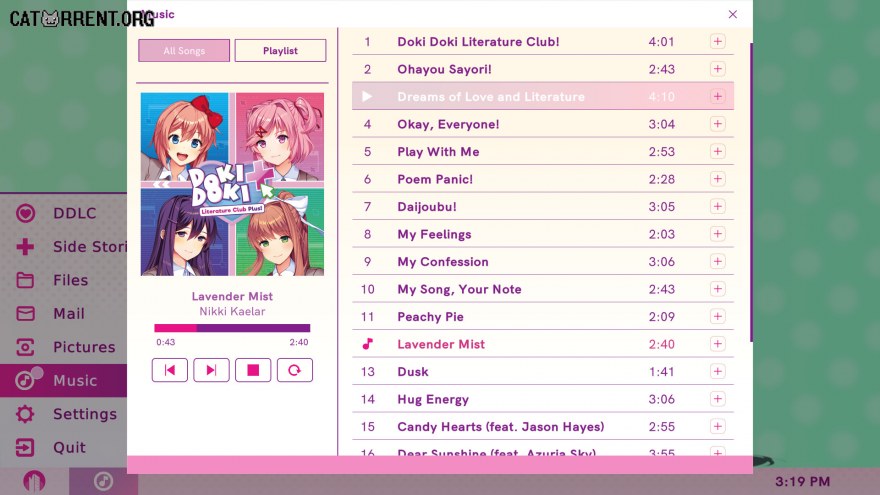This screenshot has height=495, width=880.
Task: Click the music note taskbar icon
Action: coord(103,481)
